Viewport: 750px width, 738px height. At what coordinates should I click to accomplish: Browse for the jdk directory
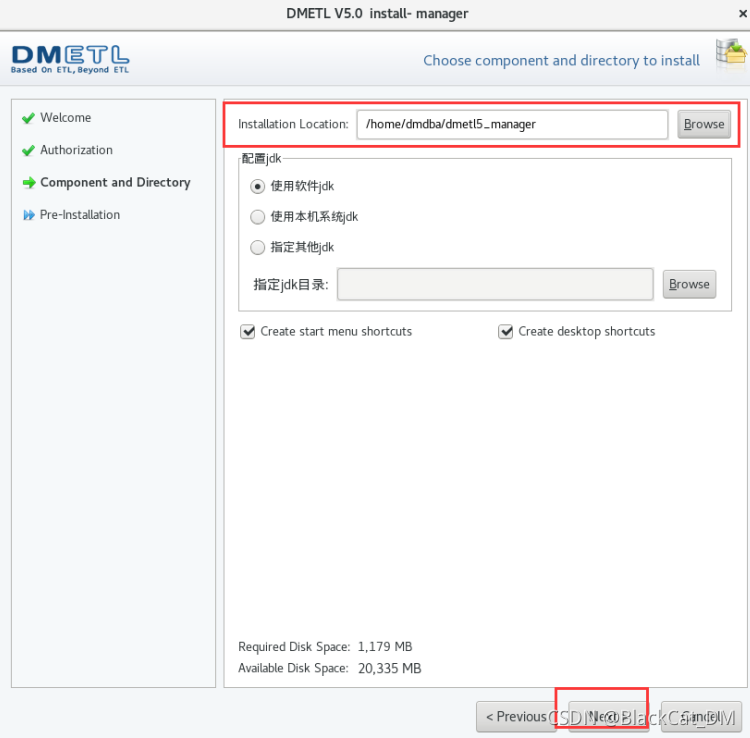(x=689, y=284)
